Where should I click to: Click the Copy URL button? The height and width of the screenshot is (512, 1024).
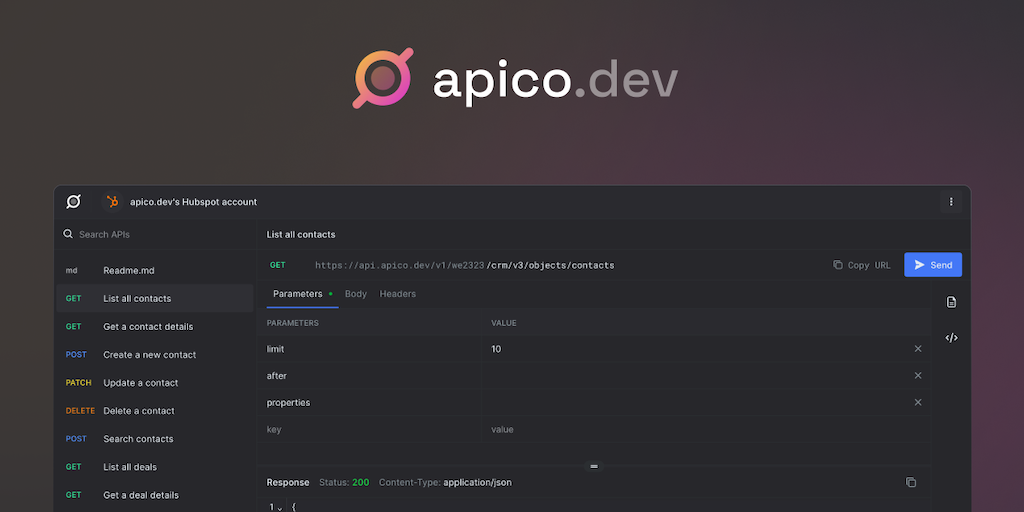pos(862,264)
